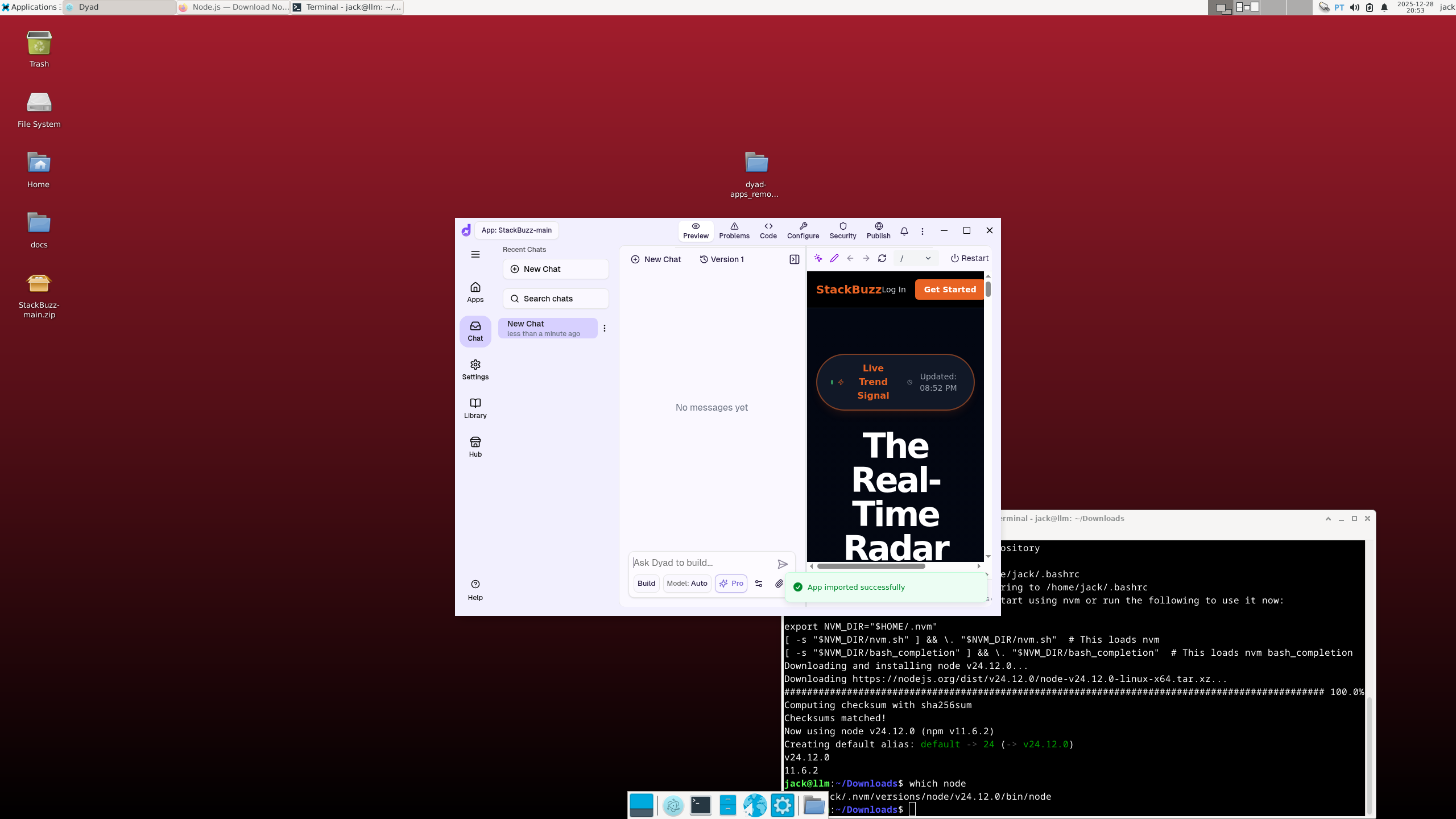The height and width of the screenshot is (819, 1456).
Task: Switch to the Code tab
Action: [x=768, y=231]
